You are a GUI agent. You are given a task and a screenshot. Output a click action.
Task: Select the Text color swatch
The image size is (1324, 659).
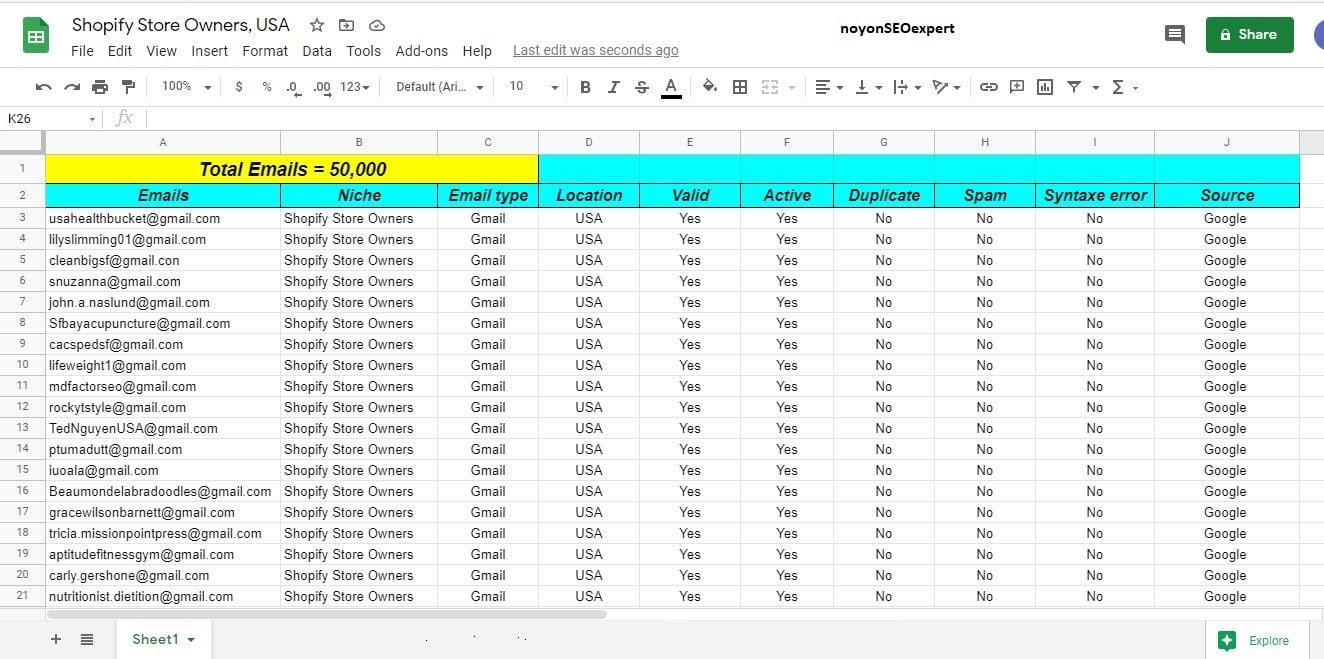[670, 87]
